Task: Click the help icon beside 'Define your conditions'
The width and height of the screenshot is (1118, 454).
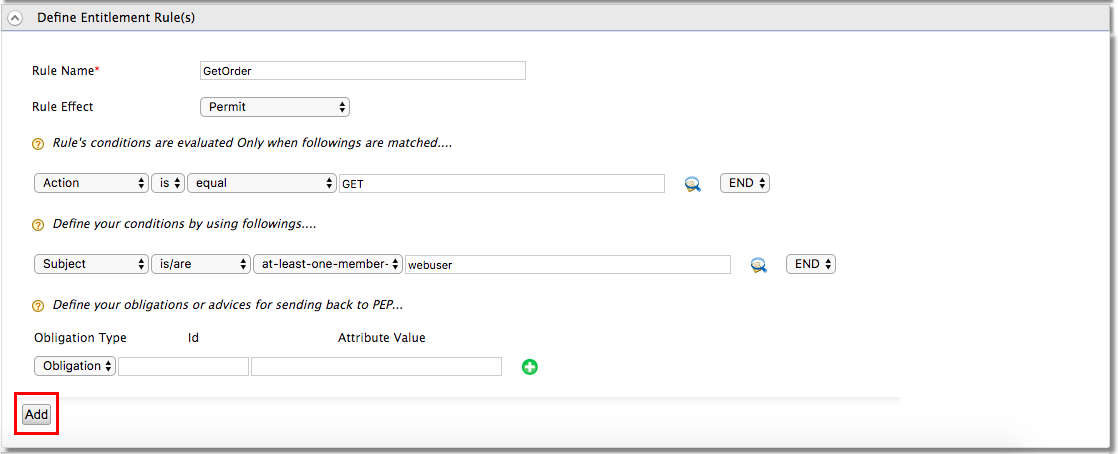Action: coord(39,224)
